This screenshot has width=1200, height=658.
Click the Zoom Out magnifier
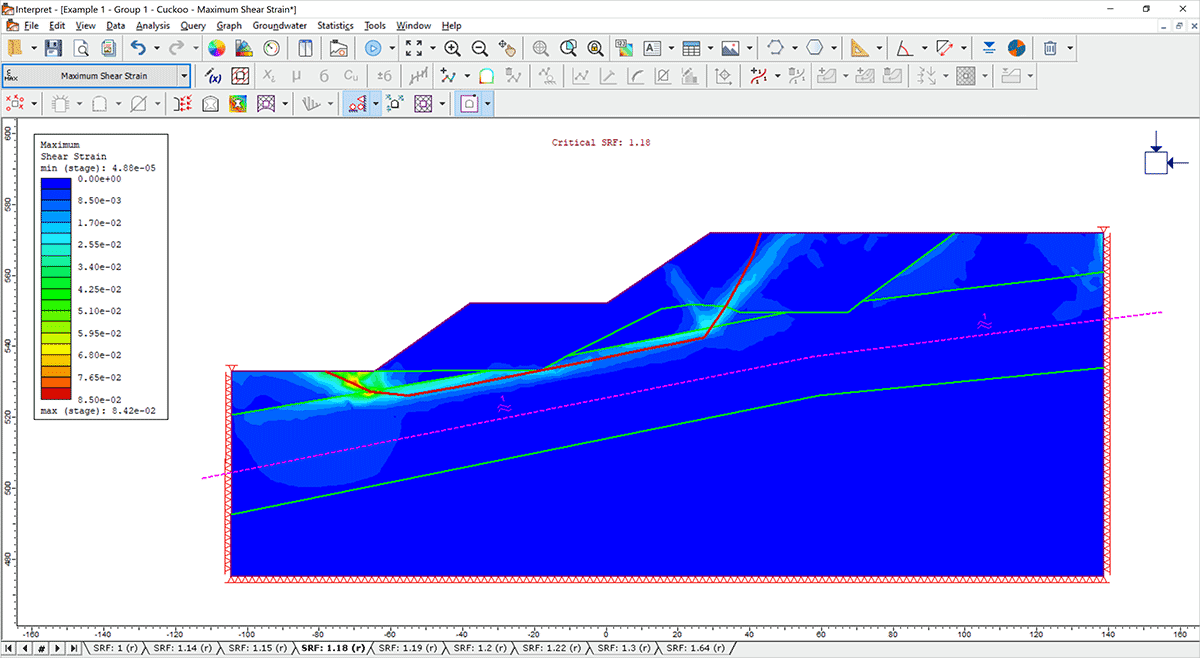(x=479, y=48)
